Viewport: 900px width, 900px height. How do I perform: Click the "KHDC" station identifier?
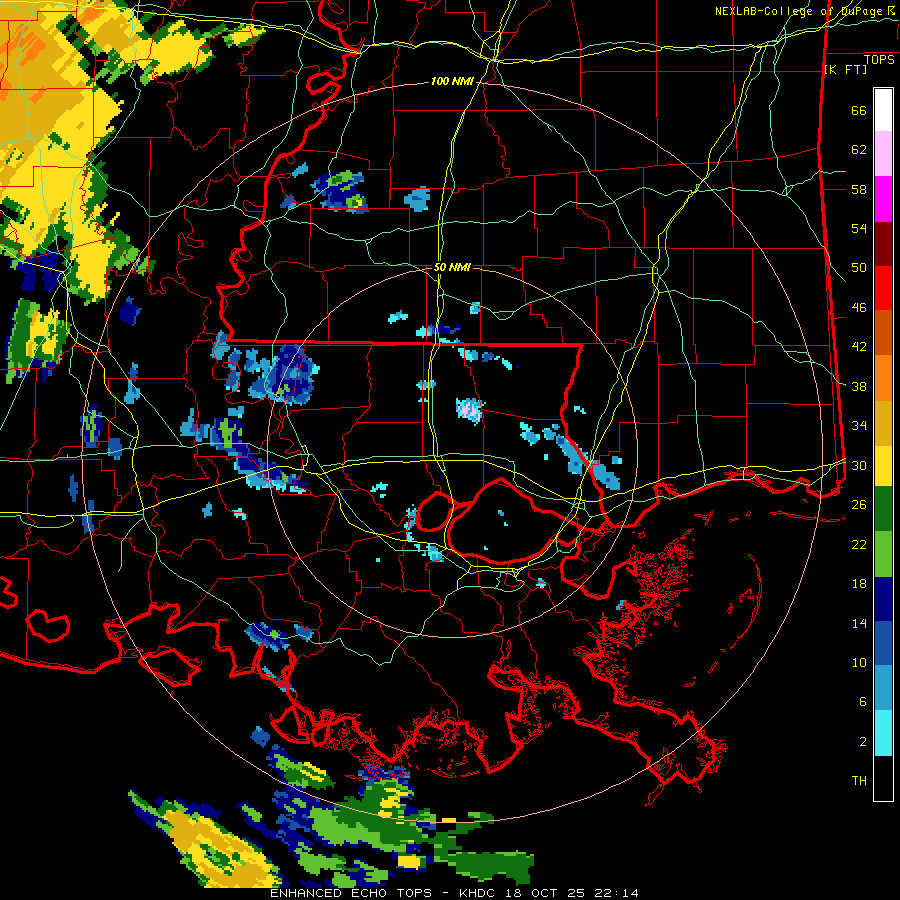pyautogui.click(x=479, y=893)
